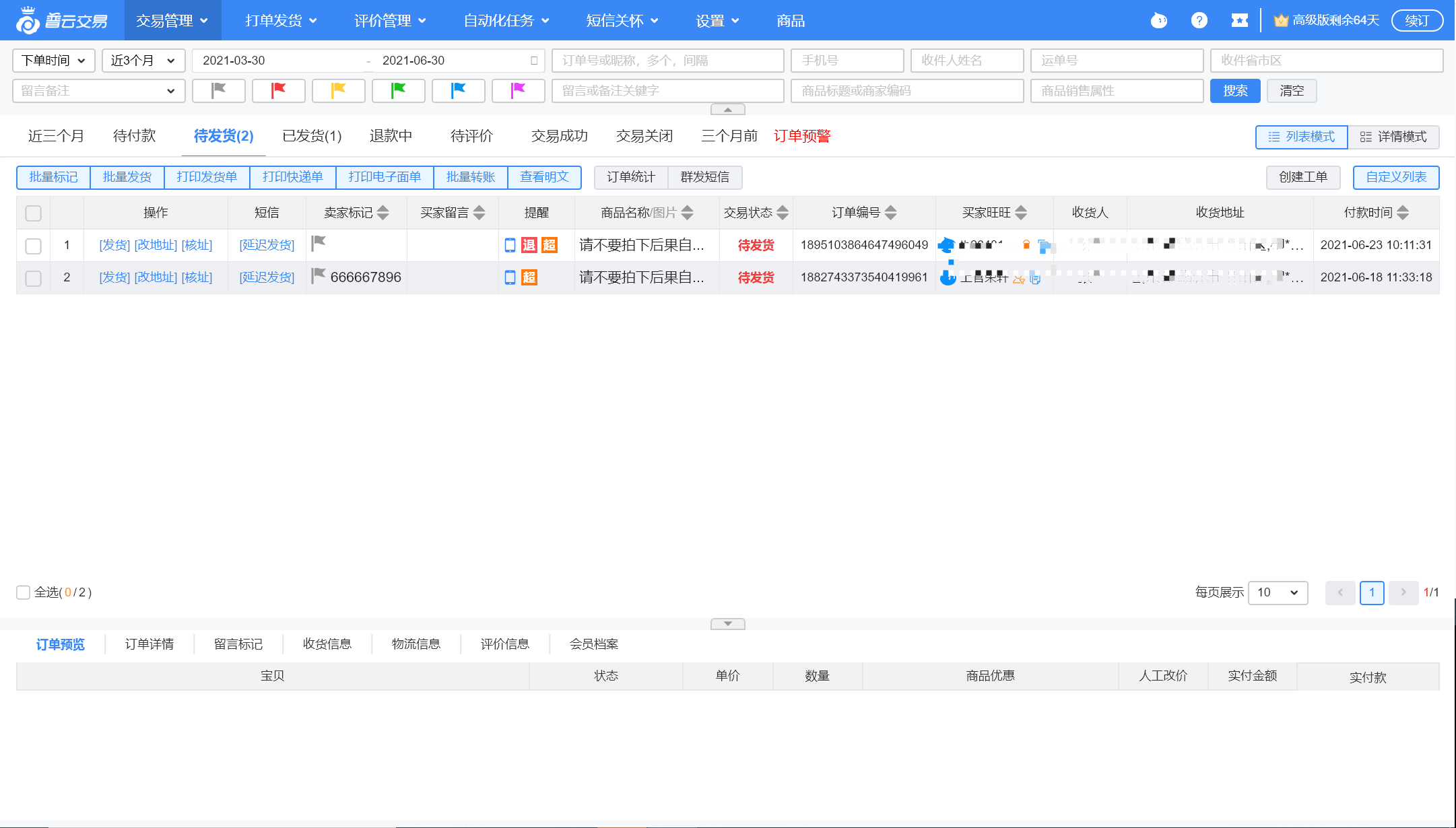This screenshot has width=1456, height=828.
Task: Open the 打单发货 menu
Action: tap(281, 21)
